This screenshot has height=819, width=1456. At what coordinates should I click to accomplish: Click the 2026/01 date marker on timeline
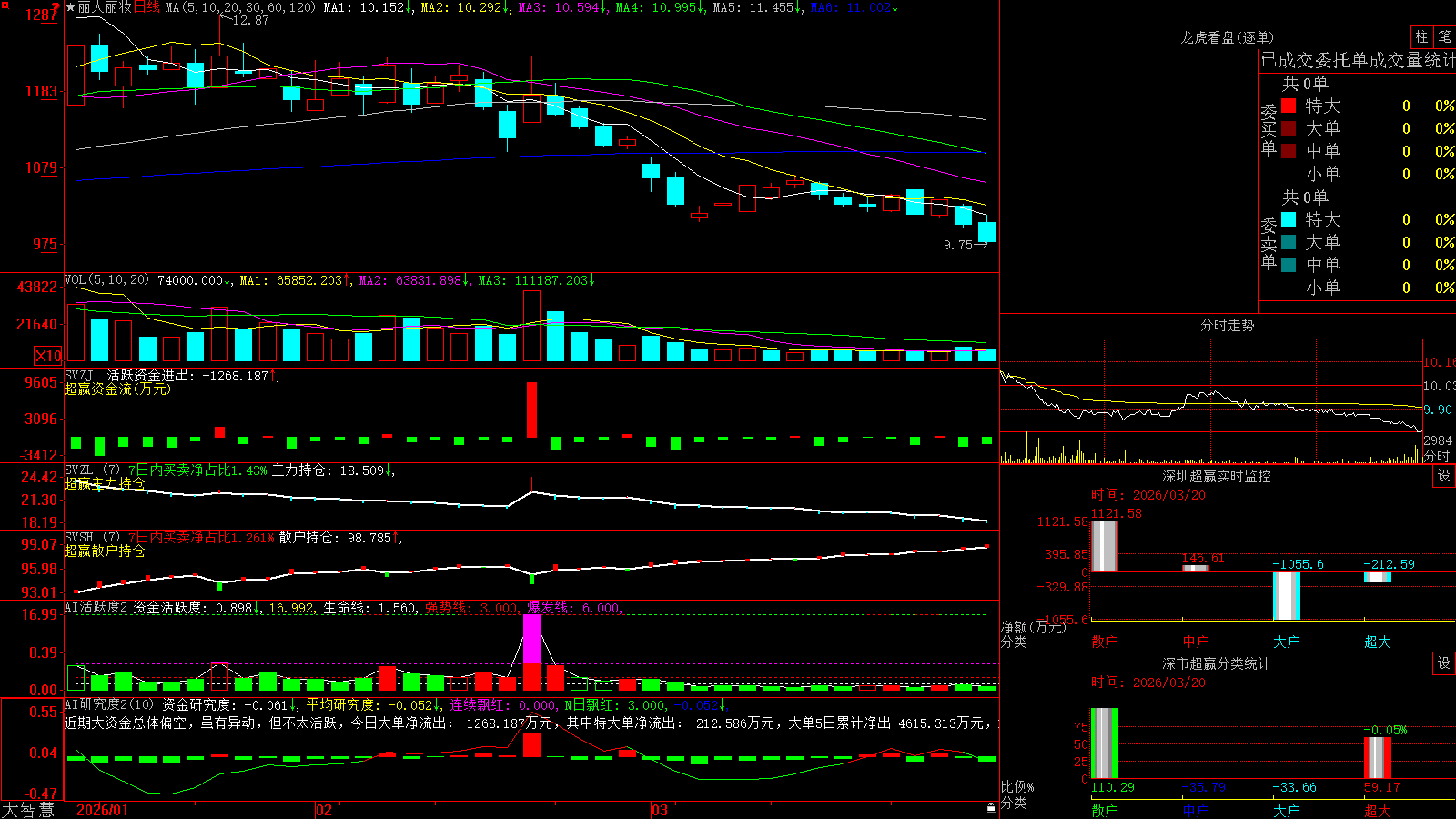coord(102,810)
